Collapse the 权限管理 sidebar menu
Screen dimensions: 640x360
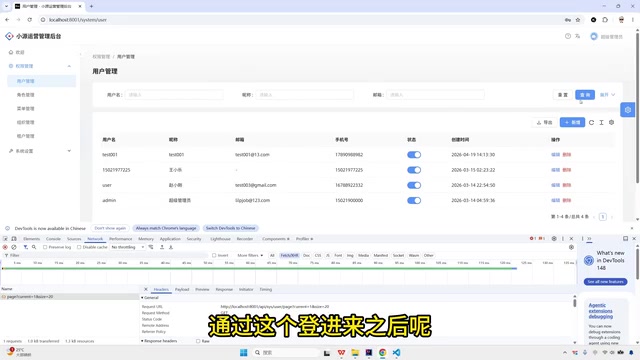point(69,66)
